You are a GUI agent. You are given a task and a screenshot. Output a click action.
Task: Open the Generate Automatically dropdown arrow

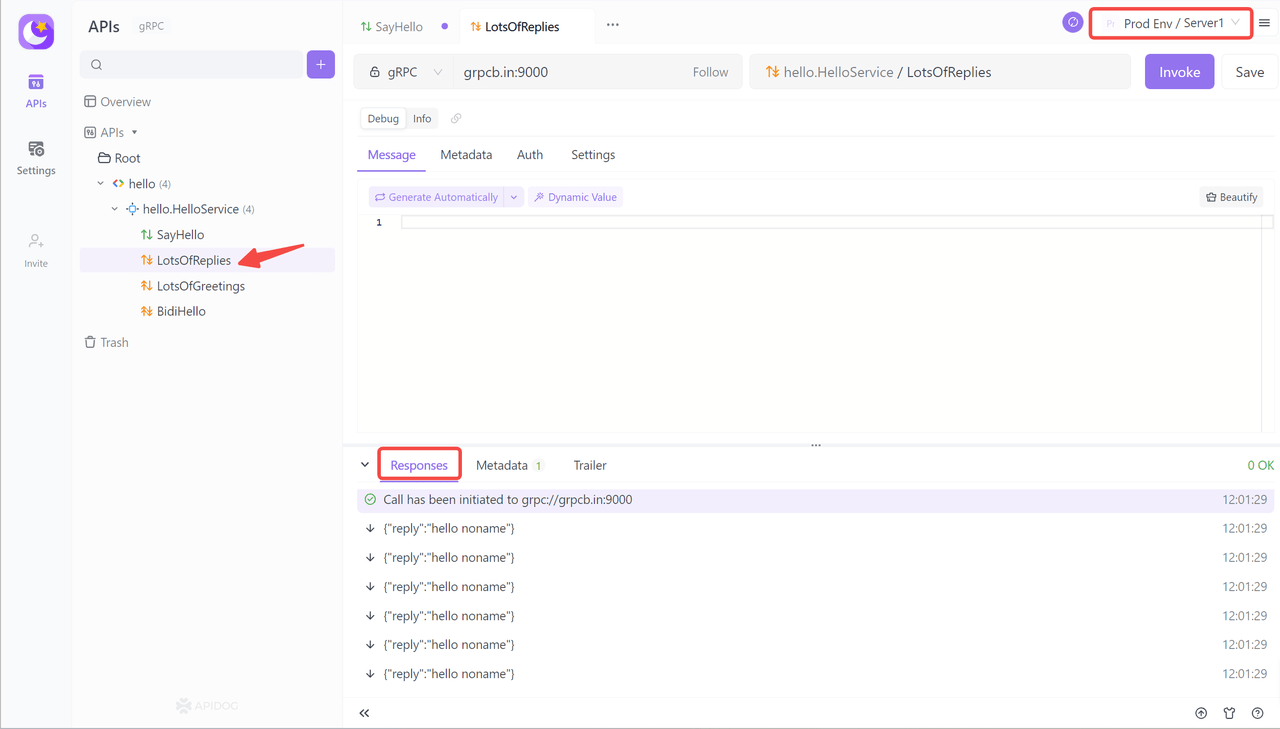click(x=513, y=196)
